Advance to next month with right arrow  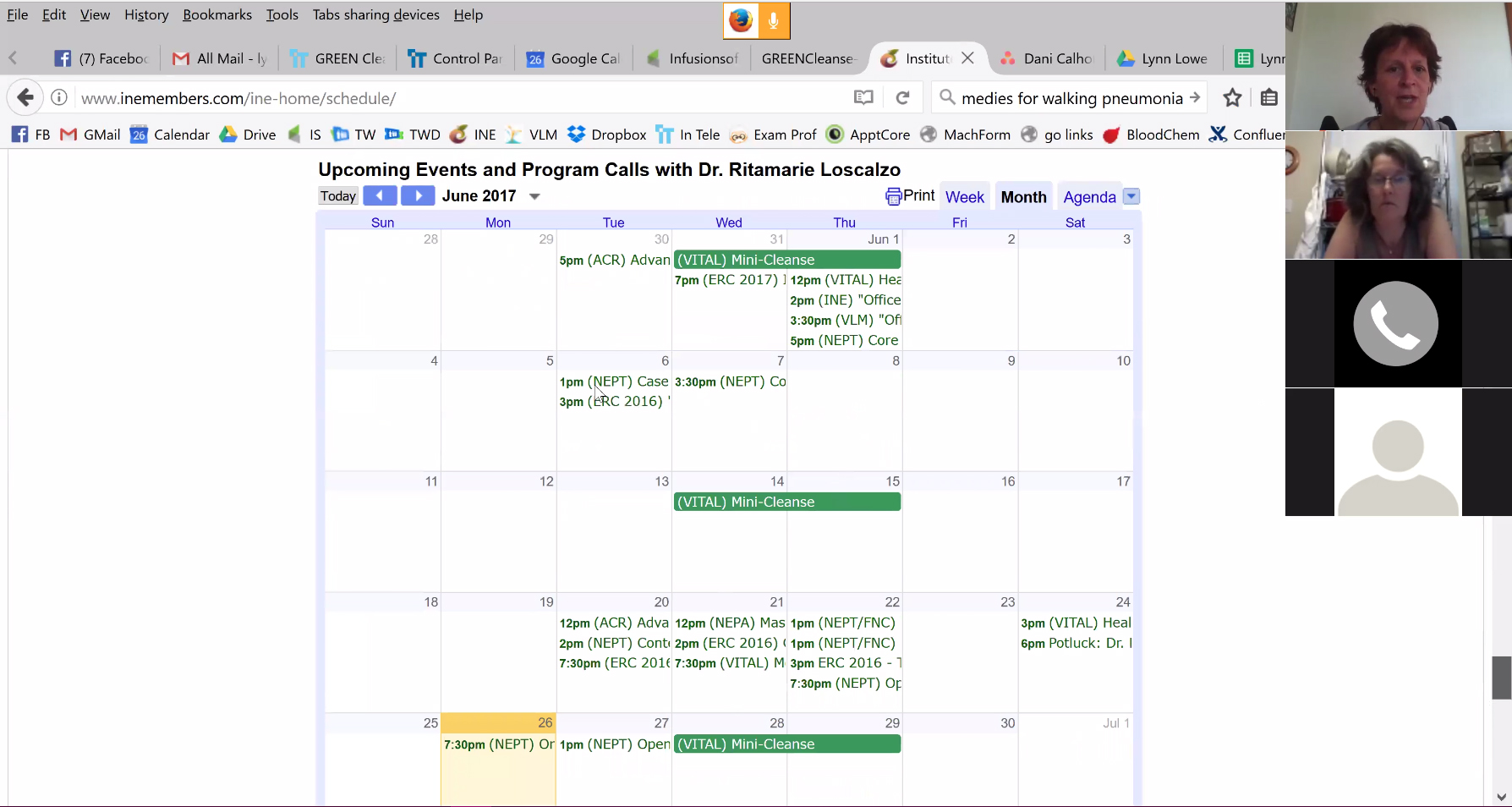tap(418, 196)
